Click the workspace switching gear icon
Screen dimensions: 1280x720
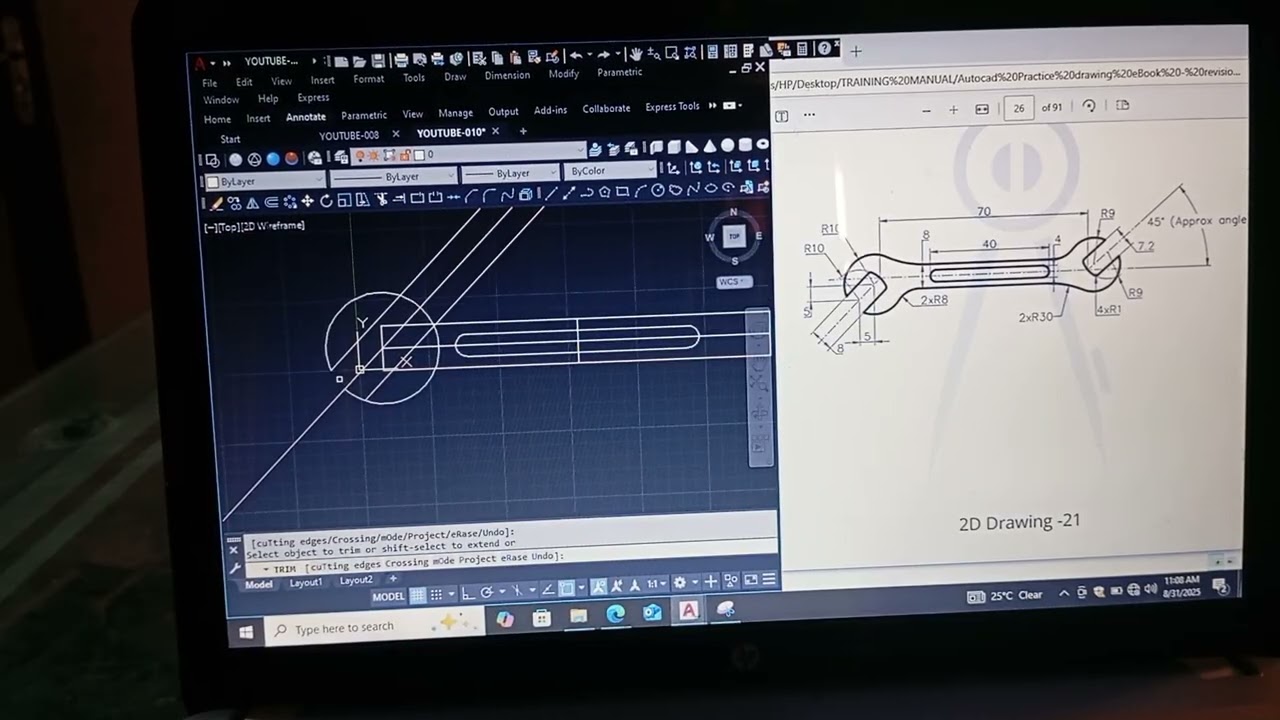680,582
